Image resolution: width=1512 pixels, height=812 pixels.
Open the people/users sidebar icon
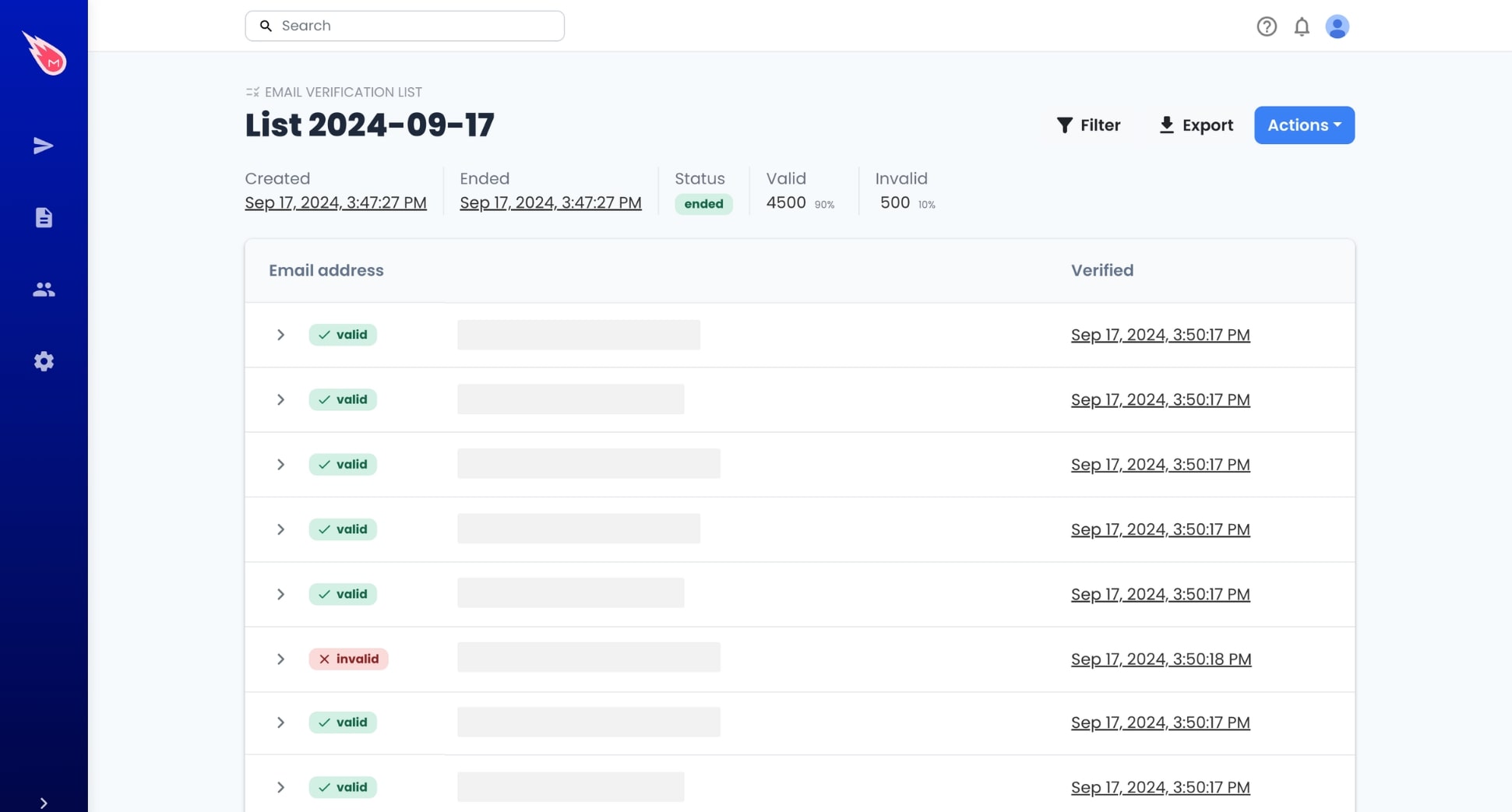(44, 290)
